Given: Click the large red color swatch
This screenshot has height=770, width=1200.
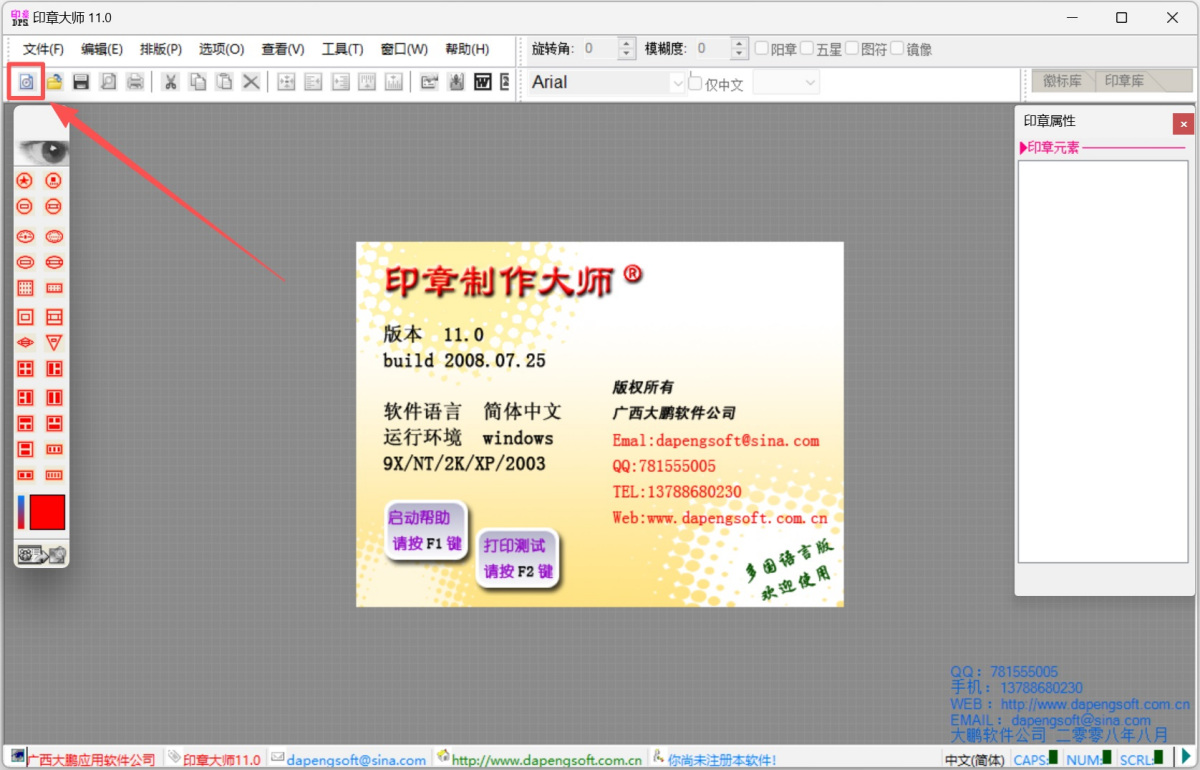Looking at the screenshot, I should click(x=47, y=512).
